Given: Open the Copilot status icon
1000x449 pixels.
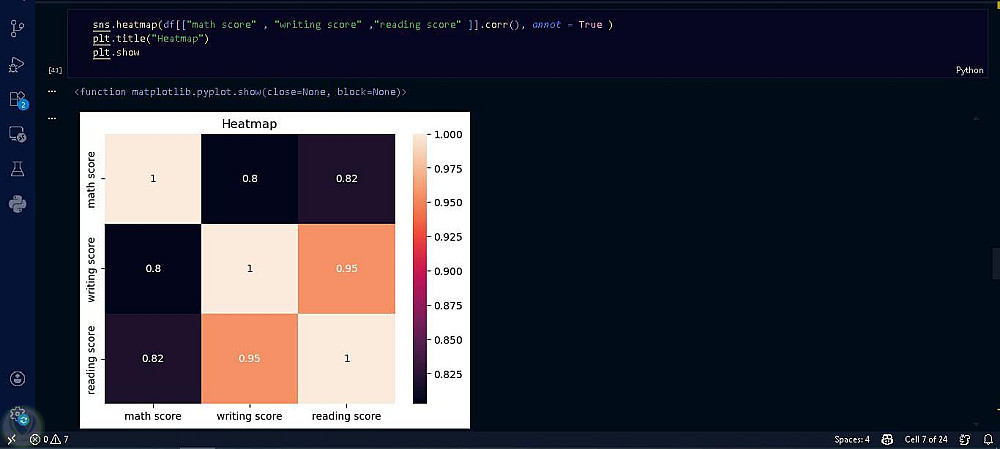Looking at the screenshot, I should [887, 439].
